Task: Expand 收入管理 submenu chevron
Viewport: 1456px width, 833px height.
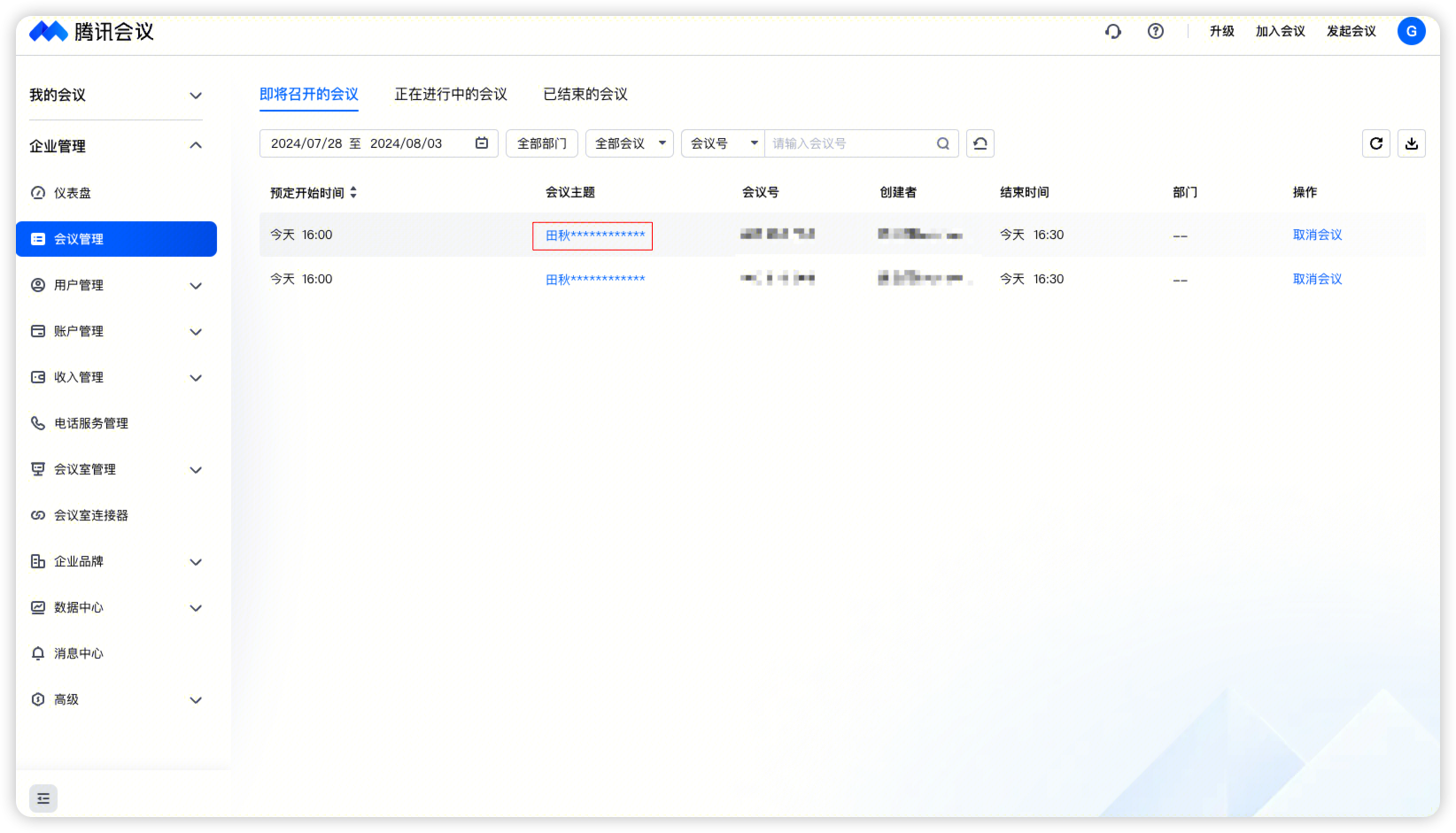Action: tap(197, 377)
